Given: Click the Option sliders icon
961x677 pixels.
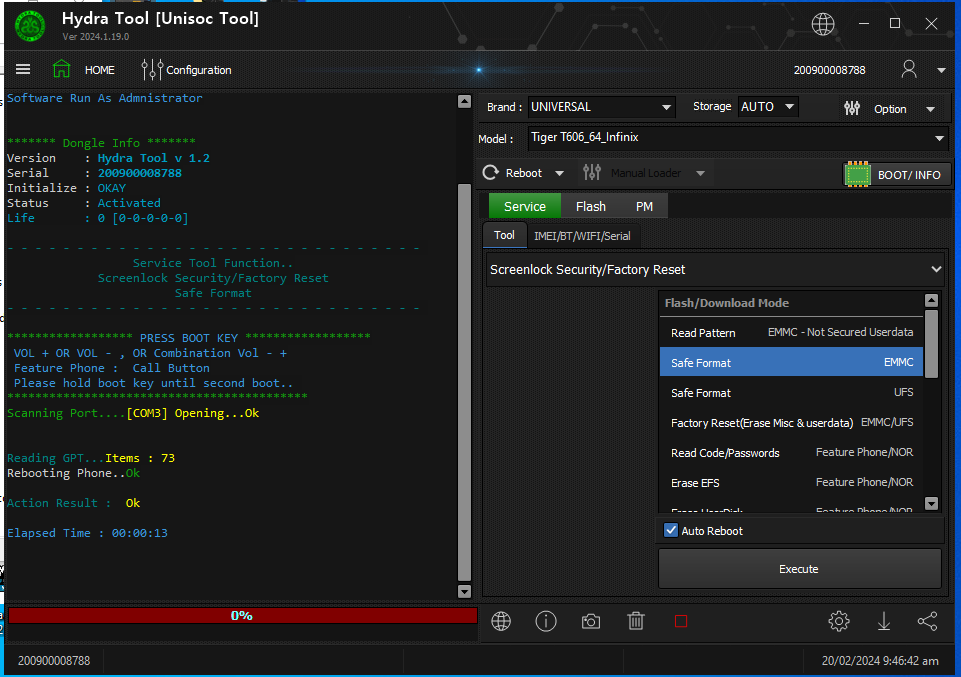Looking at the screenshot, I should [852, 108].
